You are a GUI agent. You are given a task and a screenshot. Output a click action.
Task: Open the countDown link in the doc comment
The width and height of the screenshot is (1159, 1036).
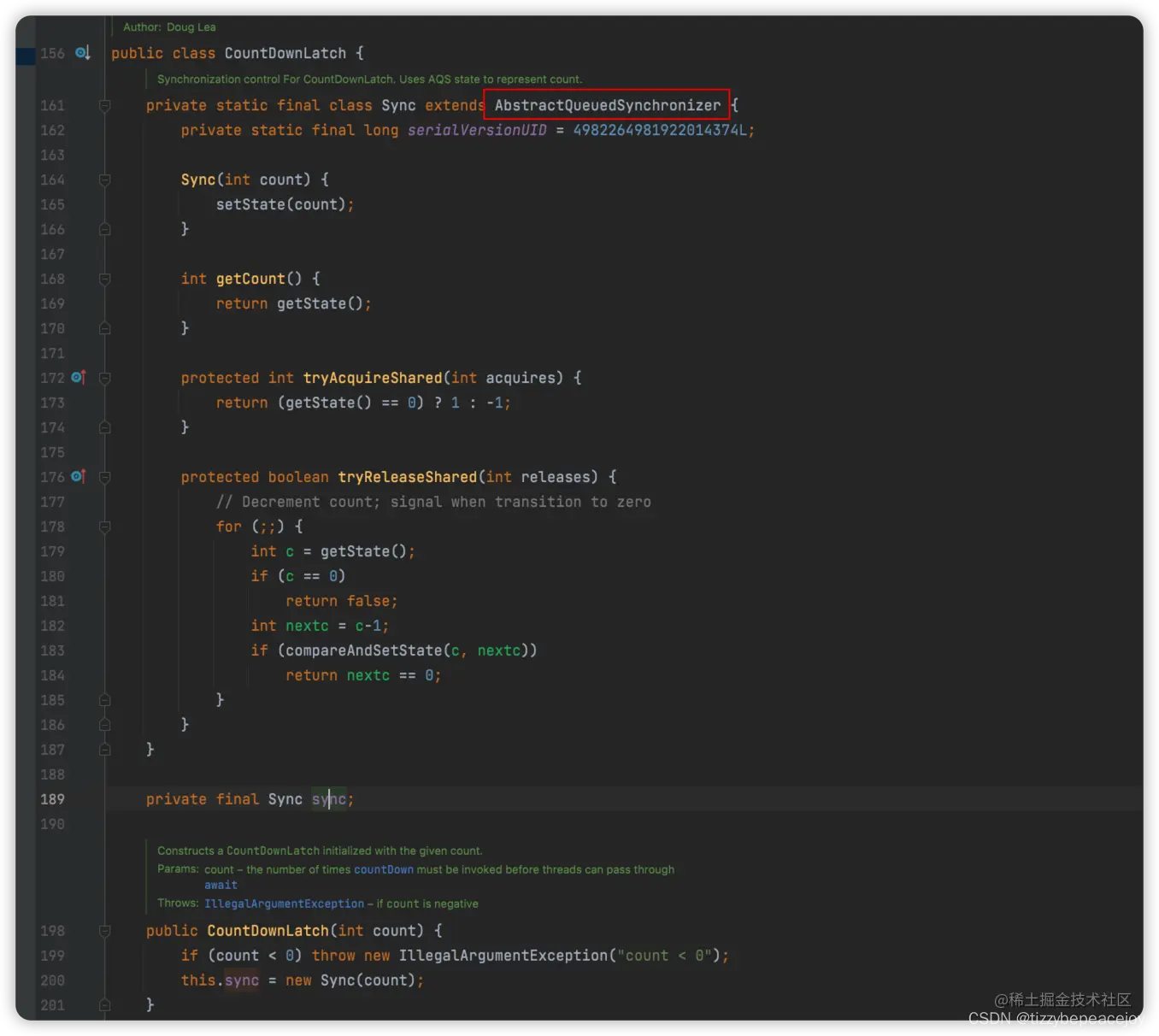[384, 869]
